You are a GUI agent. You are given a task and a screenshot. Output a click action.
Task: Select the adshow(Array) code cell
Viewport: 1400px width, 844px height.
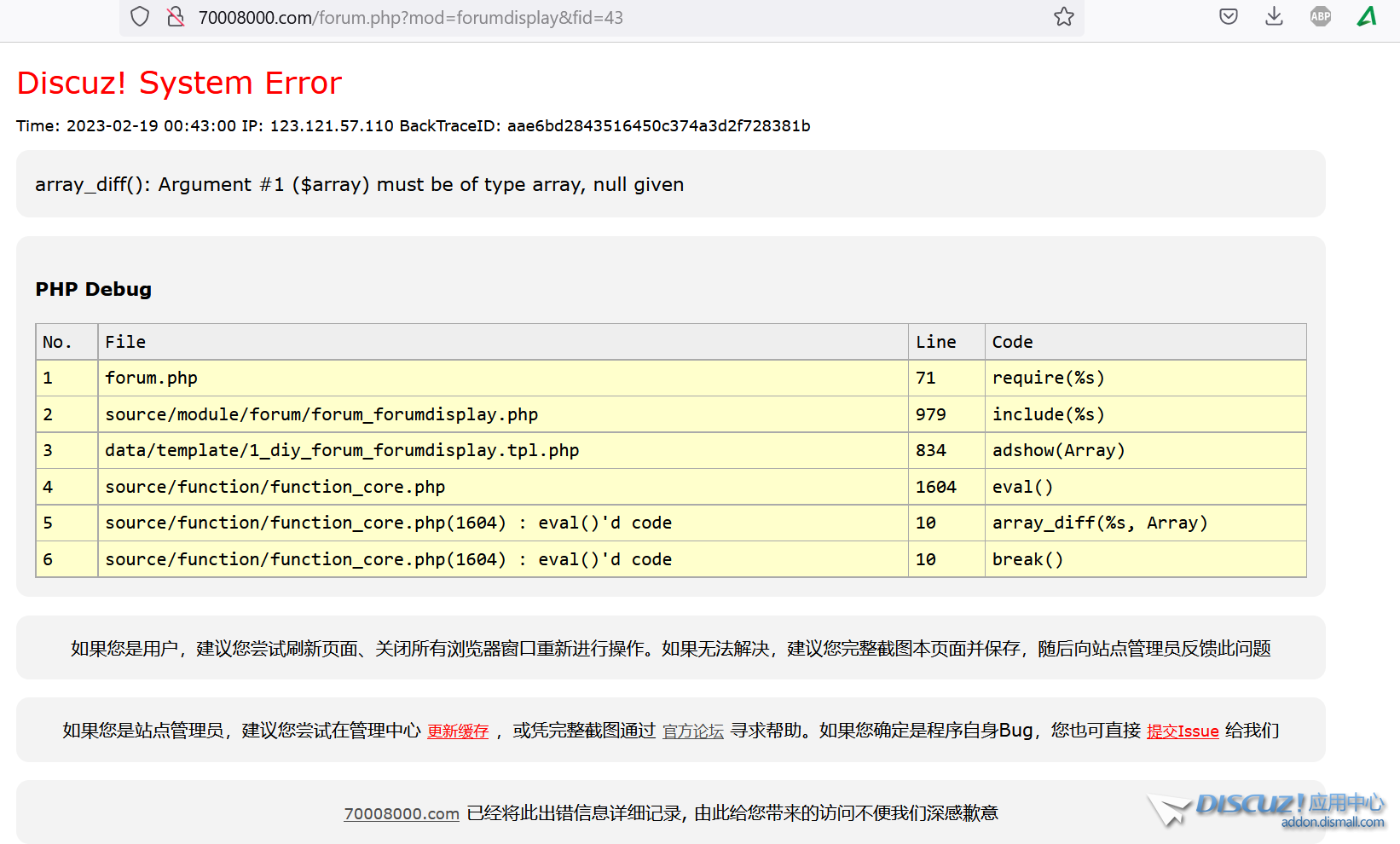[1058, 450]
